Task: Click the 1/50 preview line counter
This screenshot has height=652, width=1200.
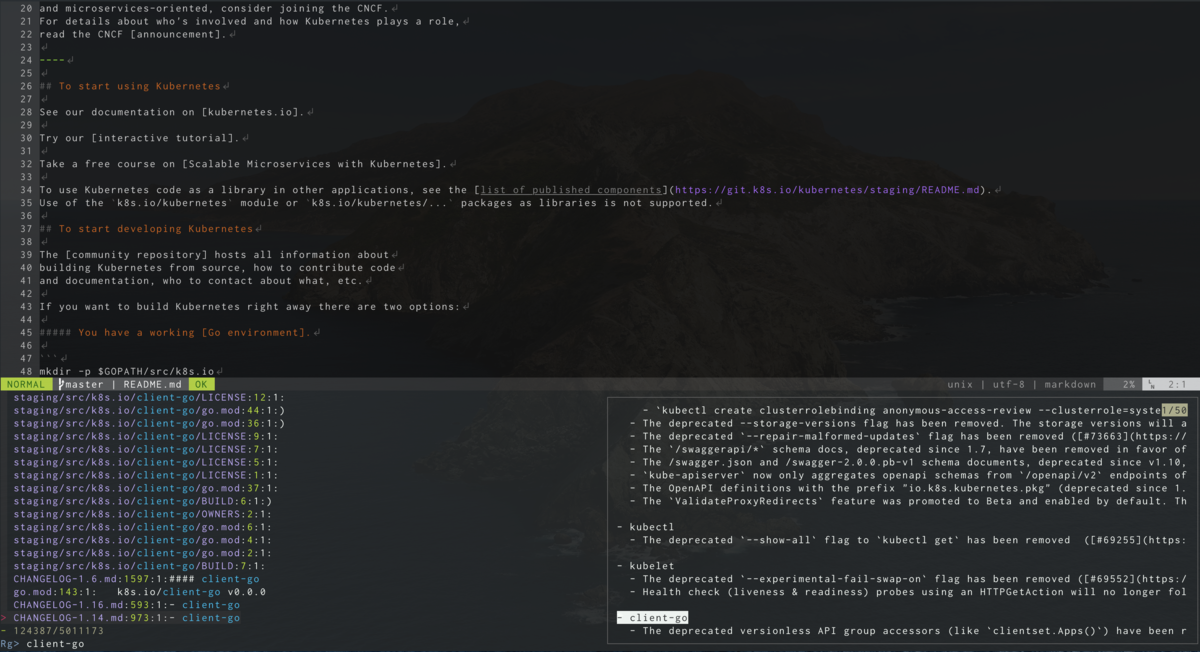Action: (1174, 410)
